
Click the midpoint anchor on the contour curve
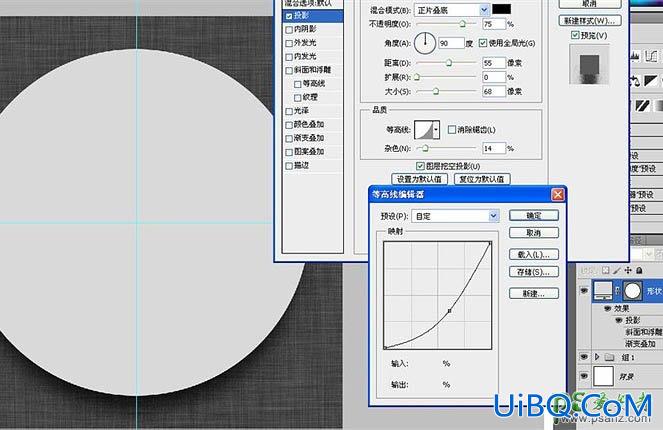(449, 311)
